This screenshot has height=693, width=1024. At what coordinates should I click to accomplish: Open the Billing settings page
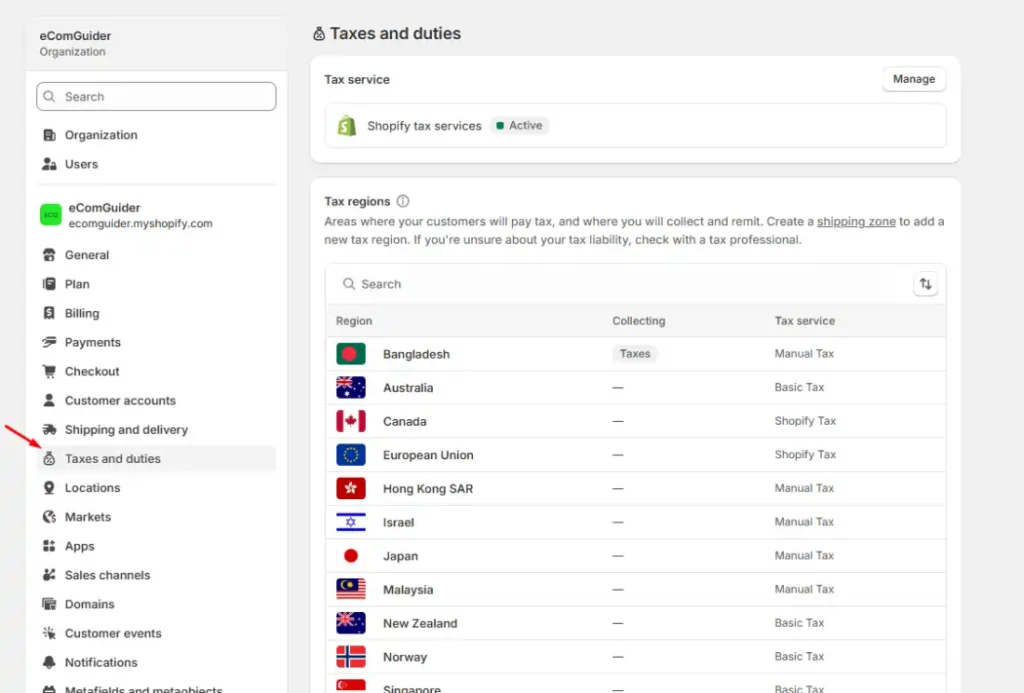coord(156,313)
